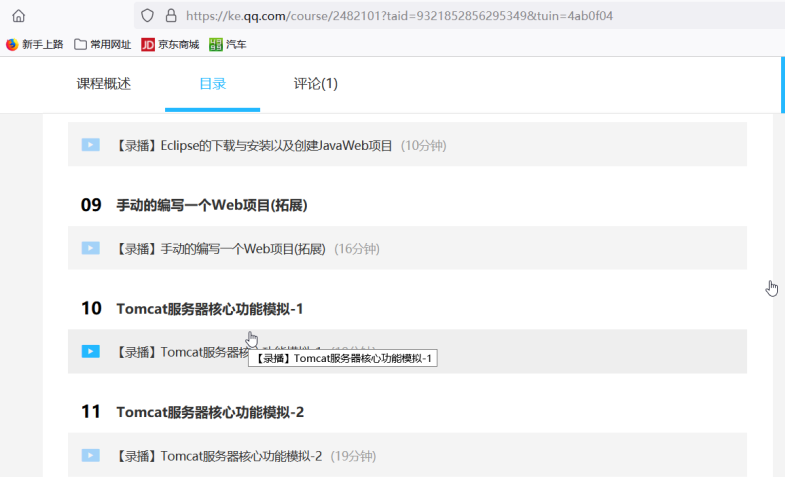Viewport: 785px width, 477px height.
Task: Click chapter heading 09 手动的编写一个Web项目(拓展)
Action: tap(194, 205)
